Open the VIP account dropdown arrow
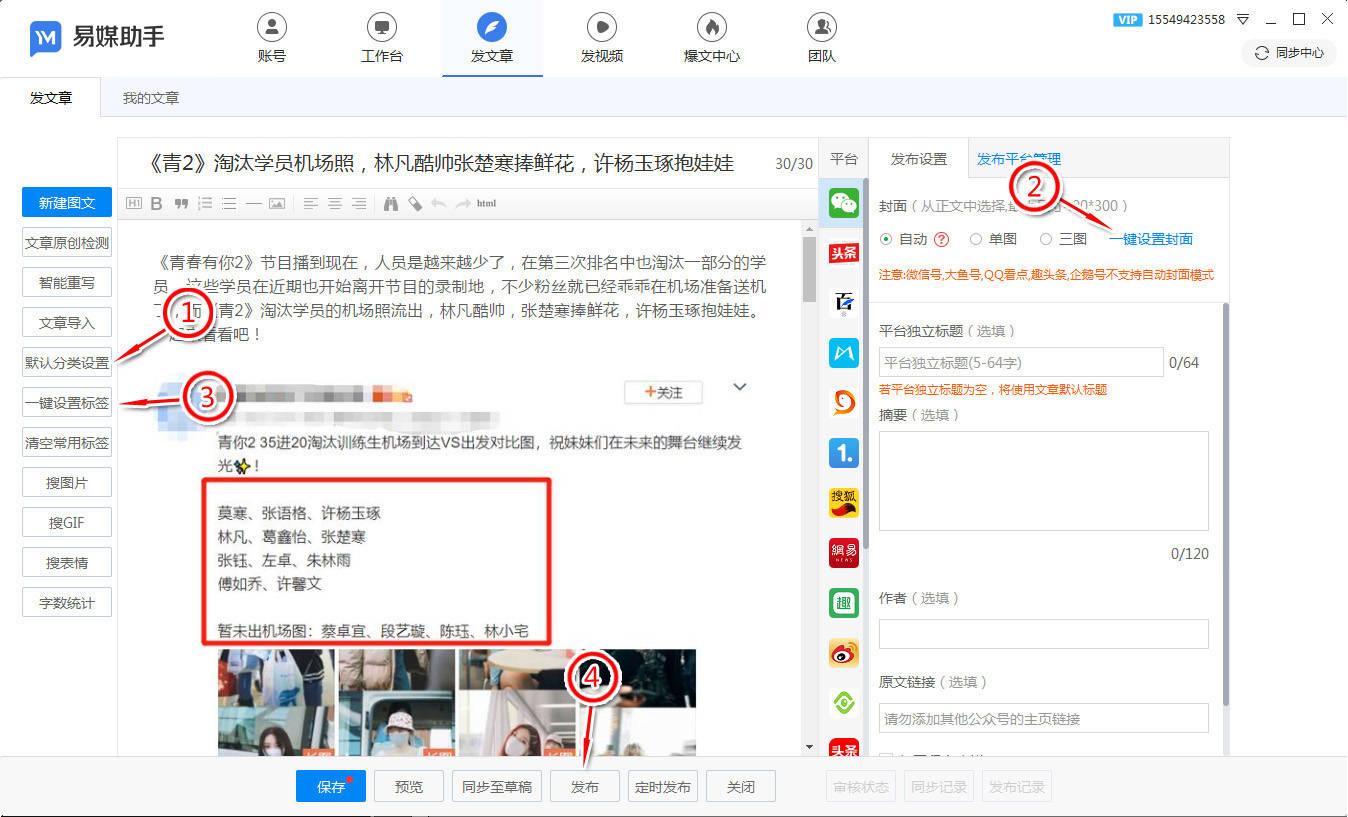 click(1241, 19)
